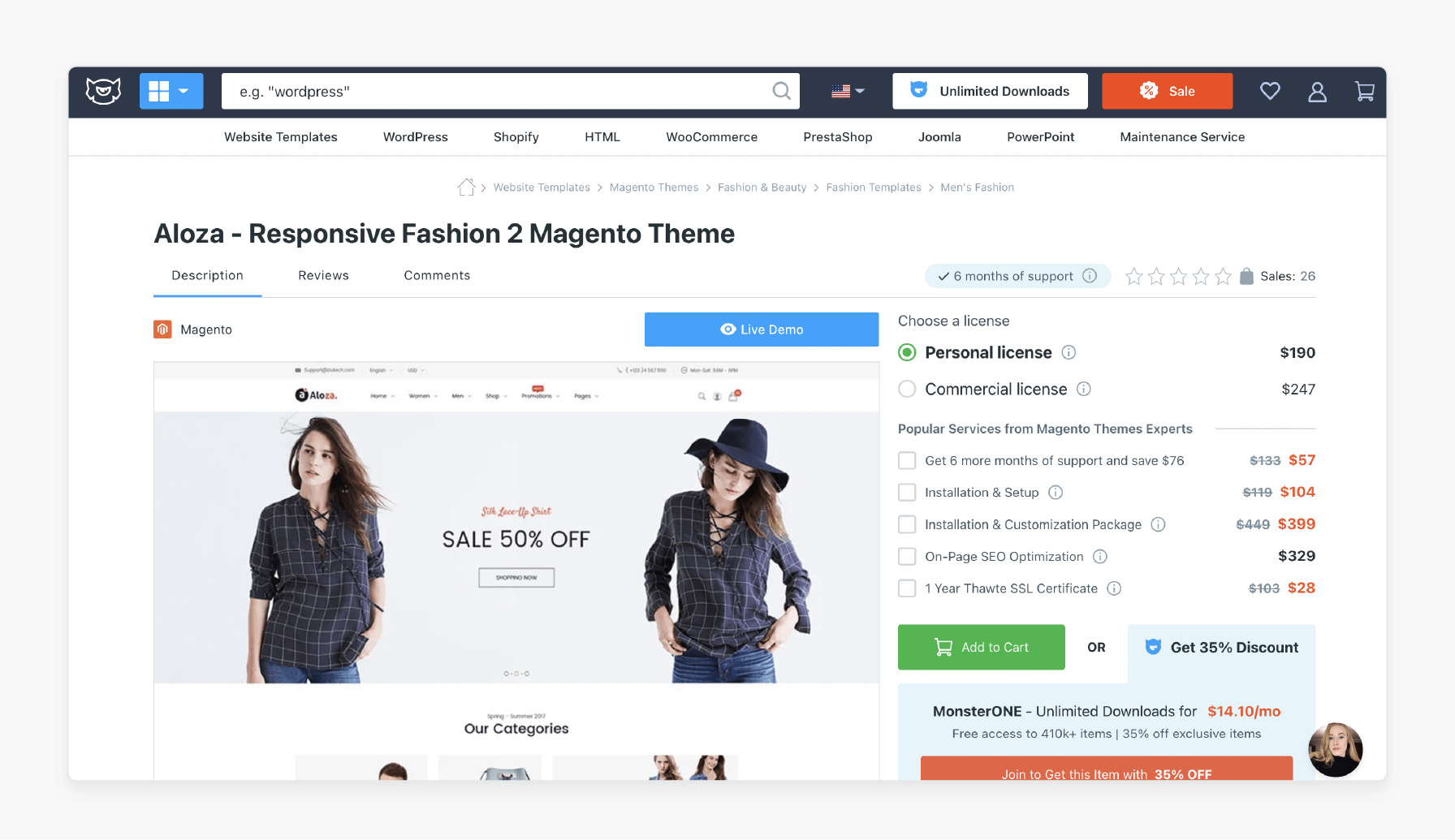Follow Magento Themes breadcrumb link
This screenshot has width=1455, height=840.
click(654, 187)
